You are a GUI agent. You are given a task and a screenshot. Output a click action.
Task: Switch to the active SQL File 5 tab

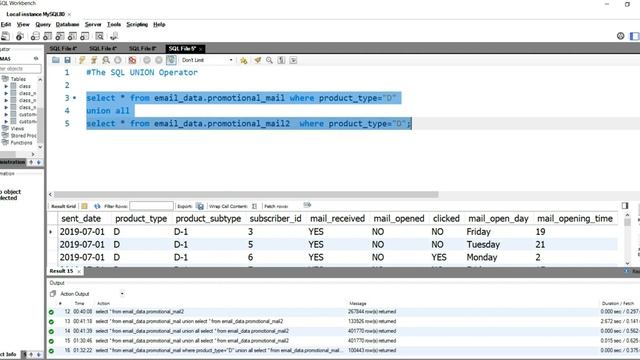click(182, 49)
